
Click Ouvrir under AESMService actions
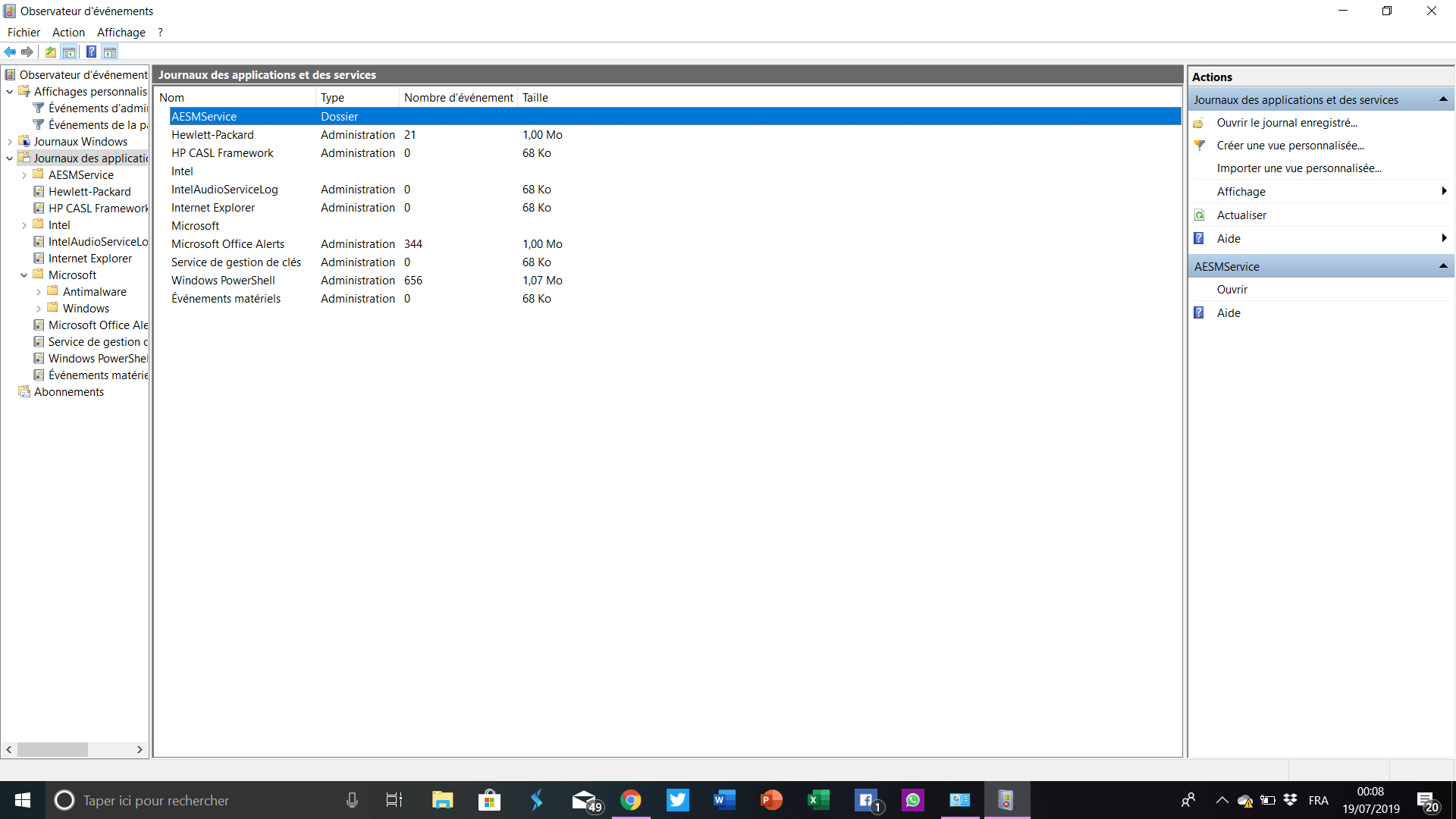(1232, 290)
